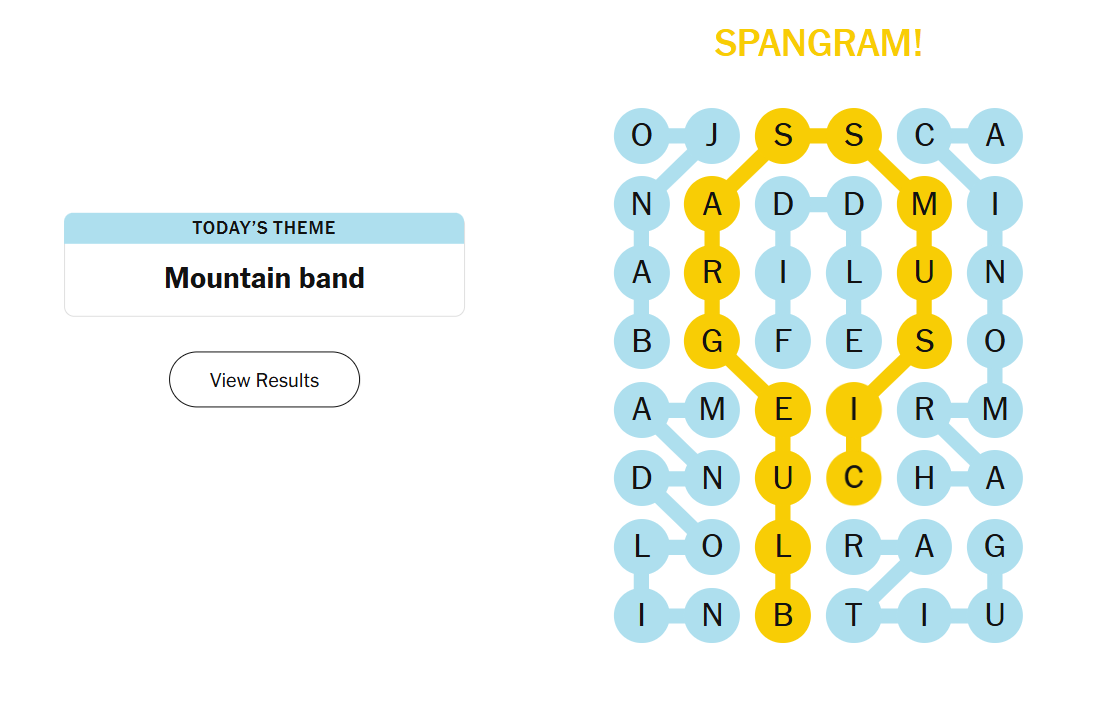Viewport: 1107px width, 710px height.
Task: Click the blue E tile
Action: (853, 341)
